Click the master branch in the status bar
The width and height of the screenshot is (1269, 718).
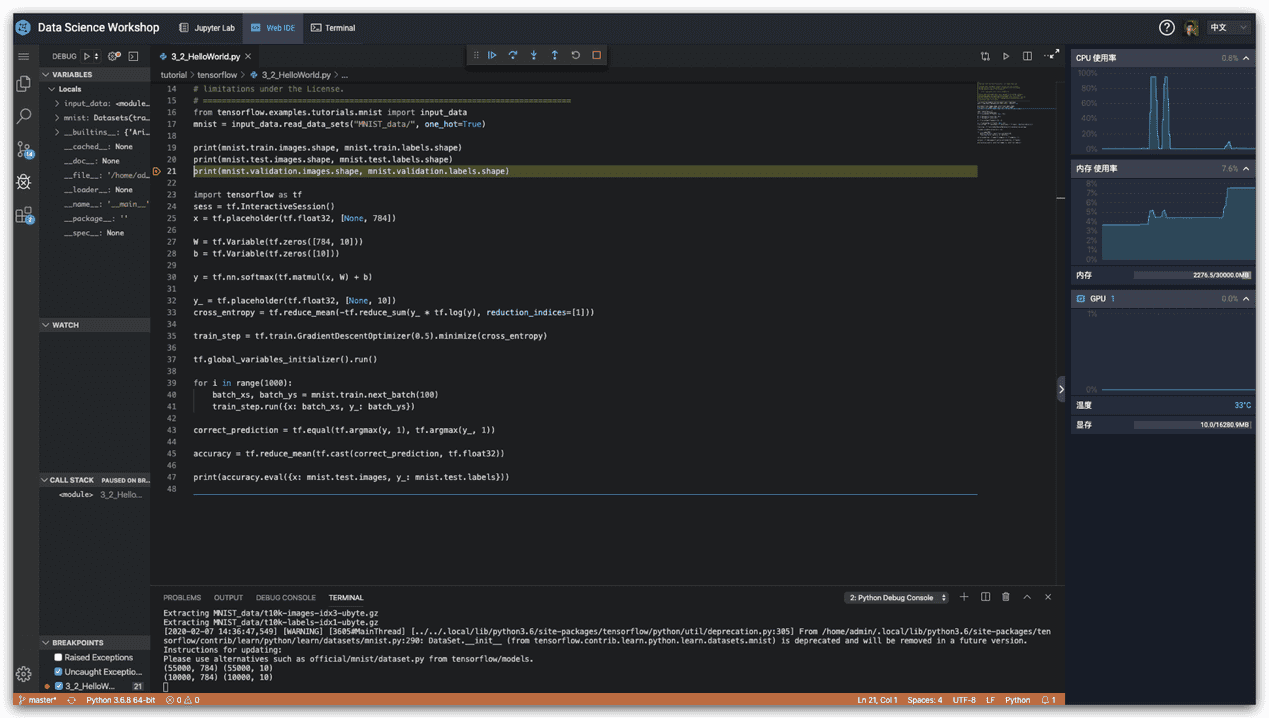point(37,700)
